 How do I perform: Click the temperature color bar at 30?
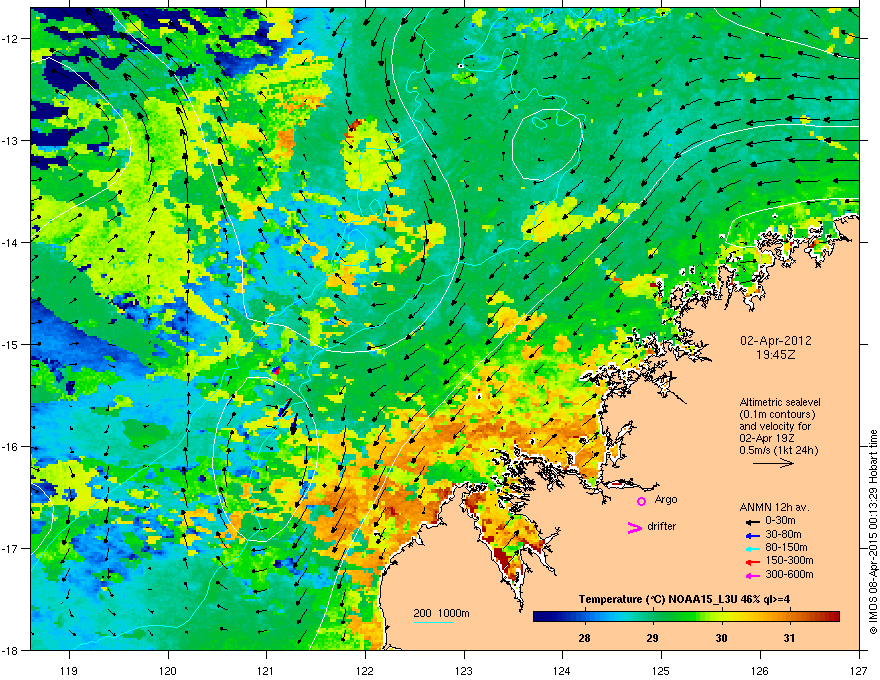(x=721, y=617)
